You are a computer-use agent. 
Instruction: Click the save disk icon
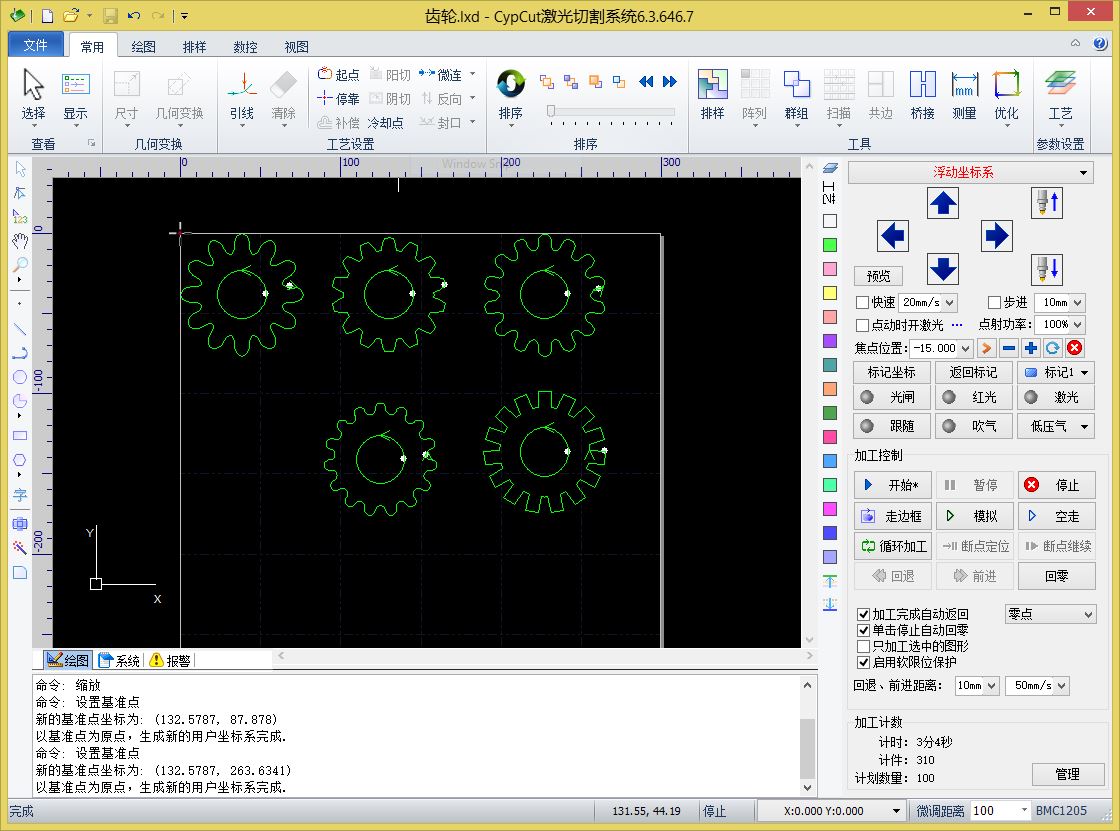110,16
